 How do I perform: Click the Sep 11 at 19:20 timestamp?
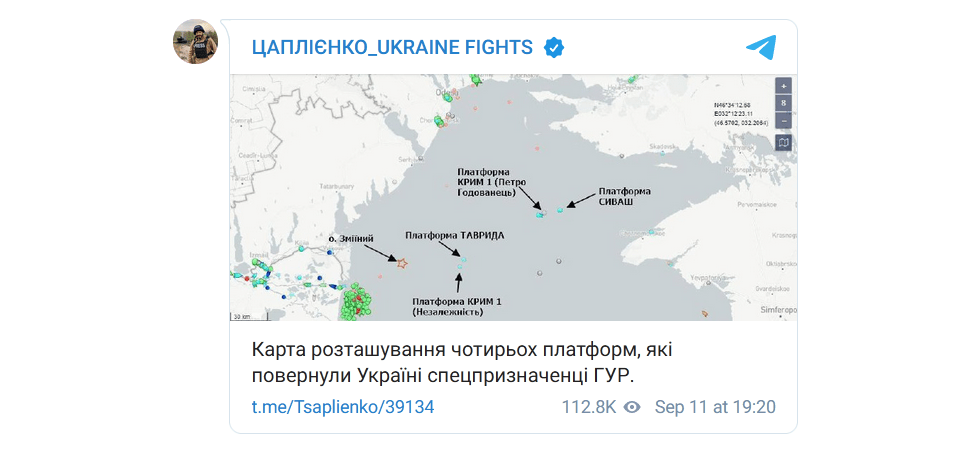click(715, 408)
